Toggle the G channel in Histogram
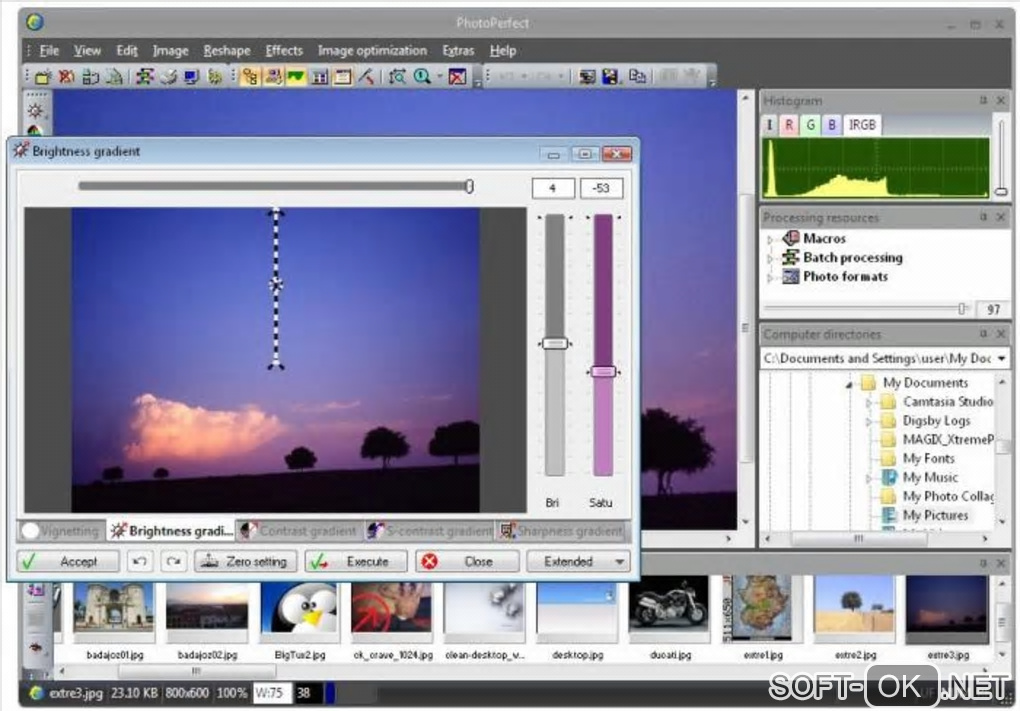The image size is (1020, 711). [811, 125]
